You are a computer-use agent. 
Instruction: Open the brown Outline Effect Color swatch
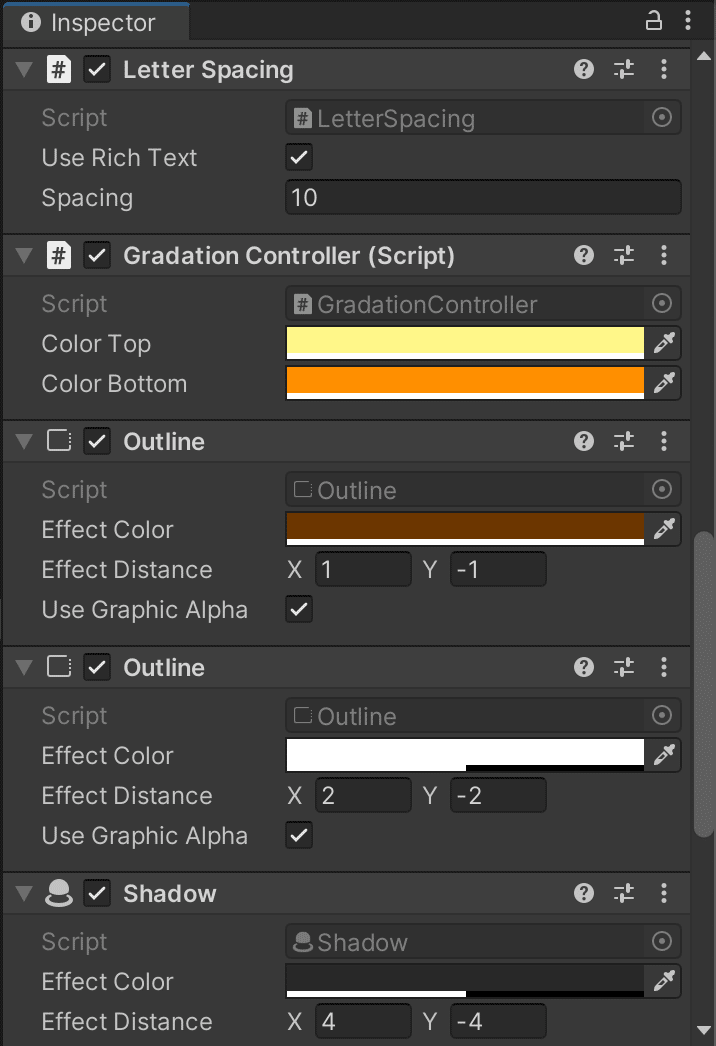click(x=465, y=529)
